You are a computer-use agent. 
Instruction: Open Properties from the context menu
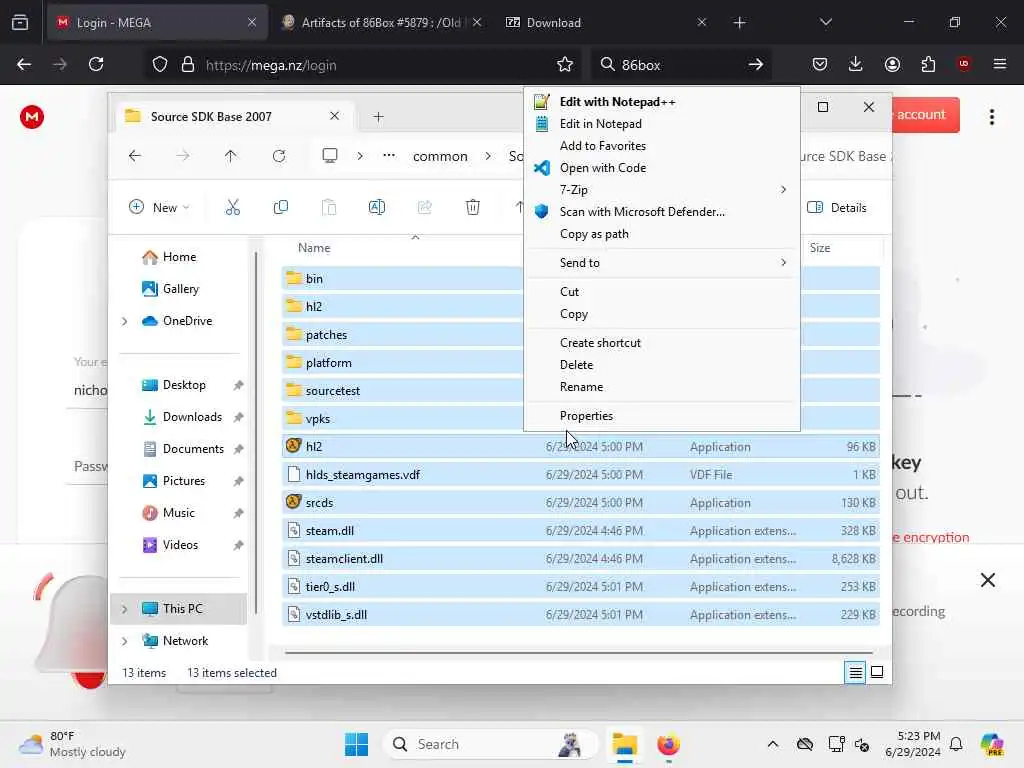tap(662, 416)
